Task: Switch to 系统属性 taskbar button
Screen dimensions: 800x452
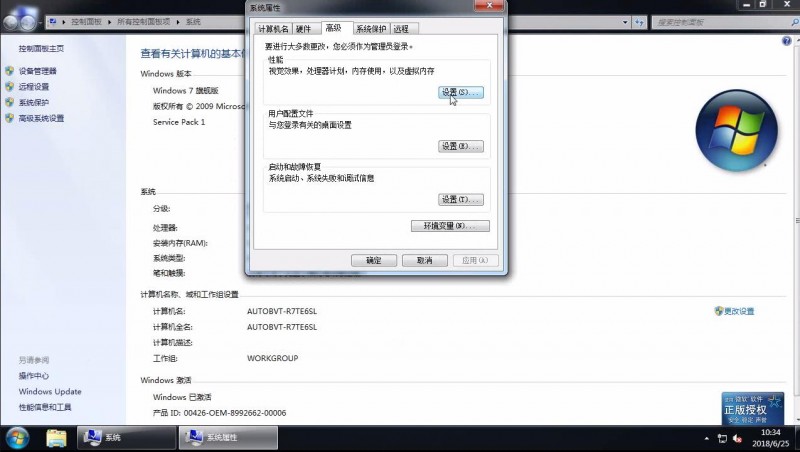Action: point(228,438)
